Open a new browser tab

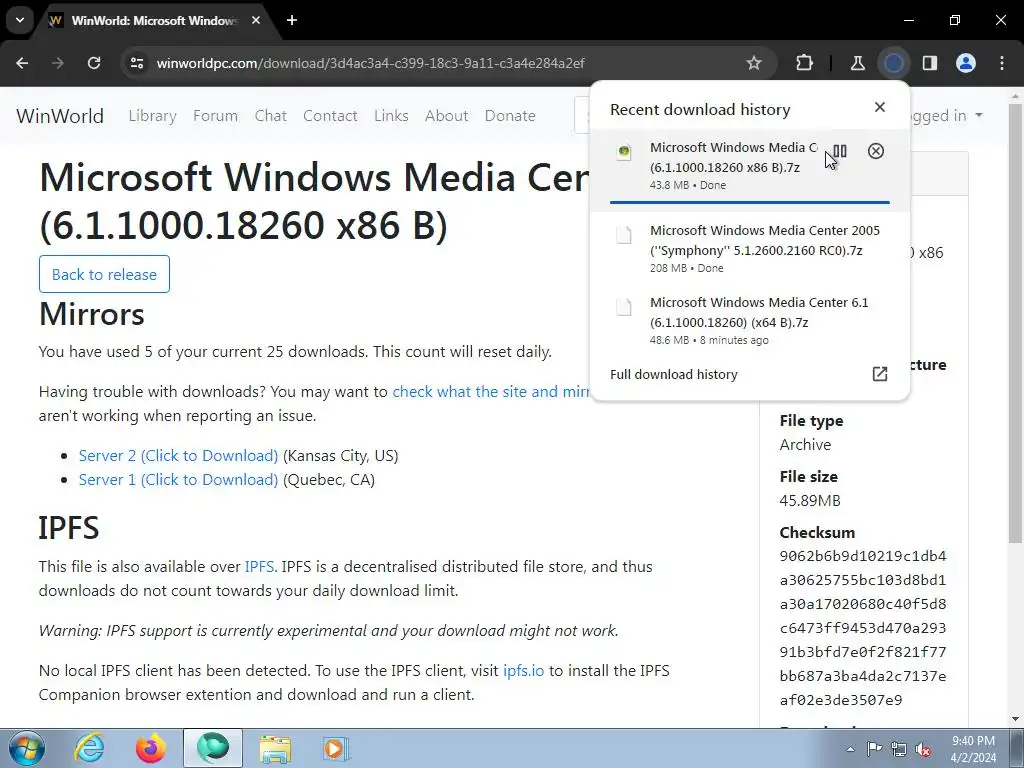(292, 21)
